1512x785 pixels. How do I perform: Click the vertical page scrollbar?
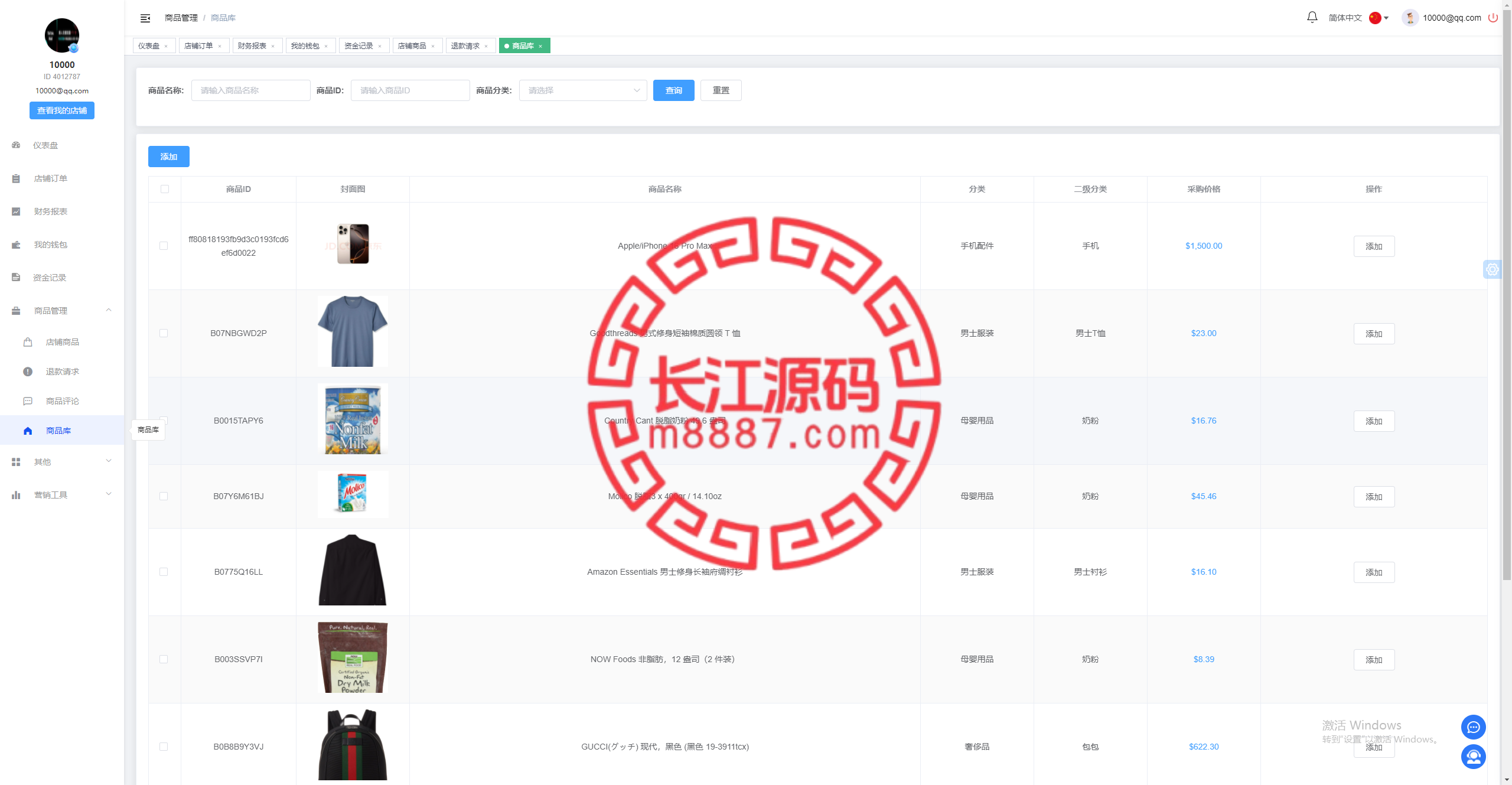1507,295
